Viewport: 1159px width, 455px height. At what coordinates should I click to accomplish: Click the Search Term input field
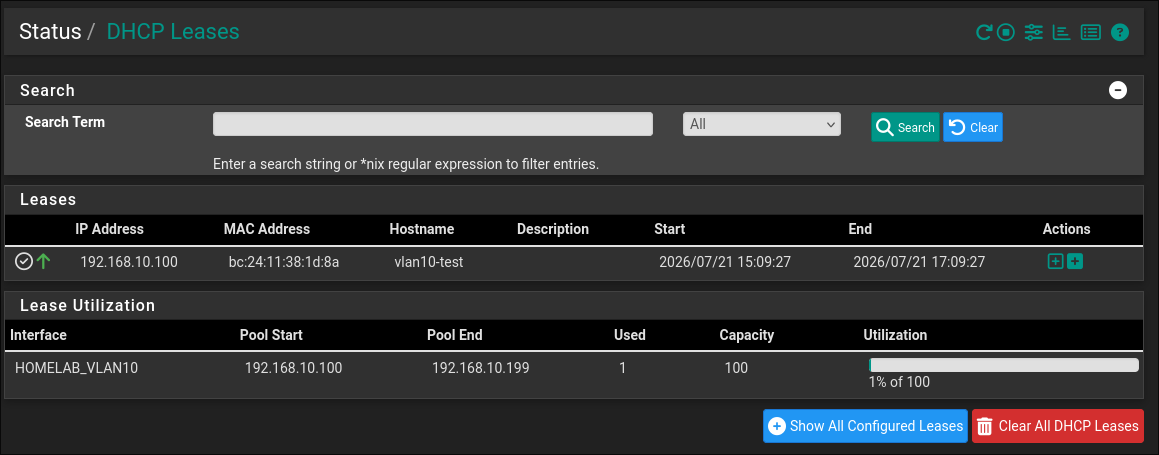pyautogui.click(x=432, y=124)
